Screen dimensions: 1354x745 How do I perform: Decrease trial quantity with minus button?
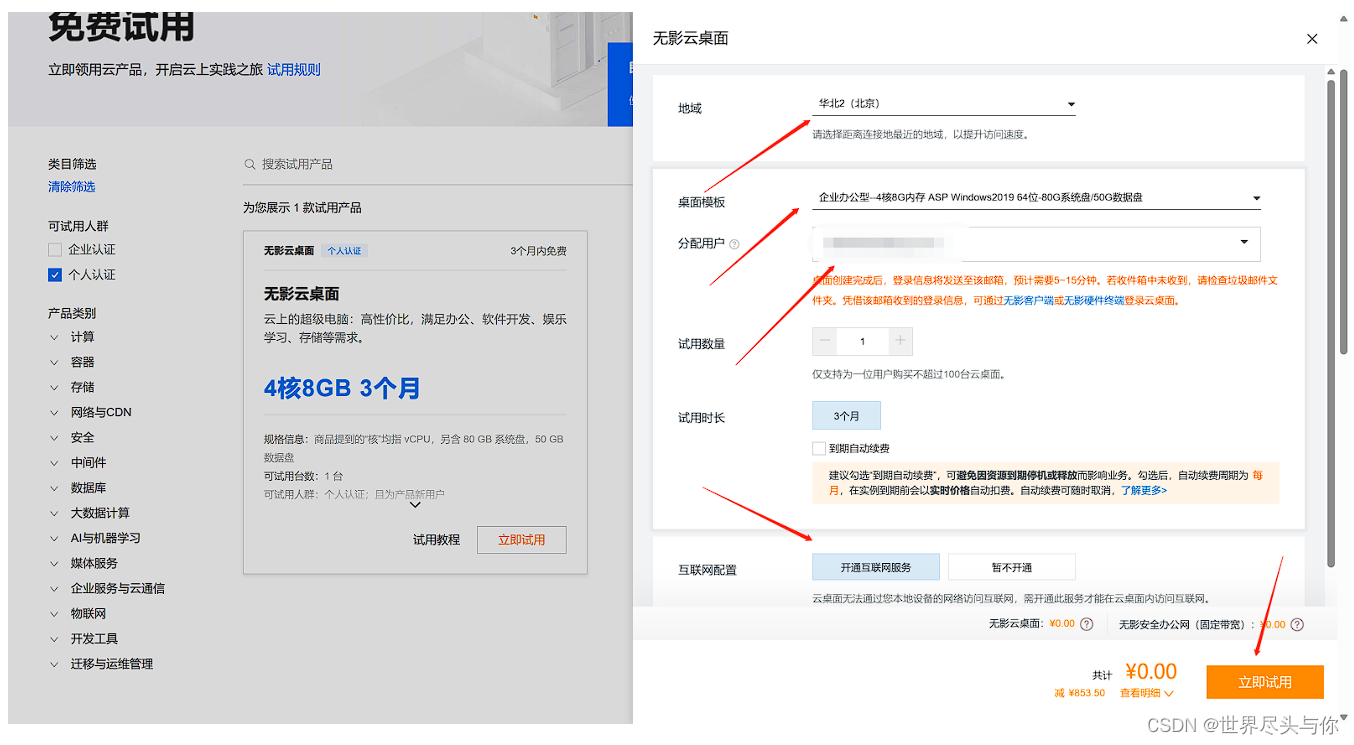825,341
